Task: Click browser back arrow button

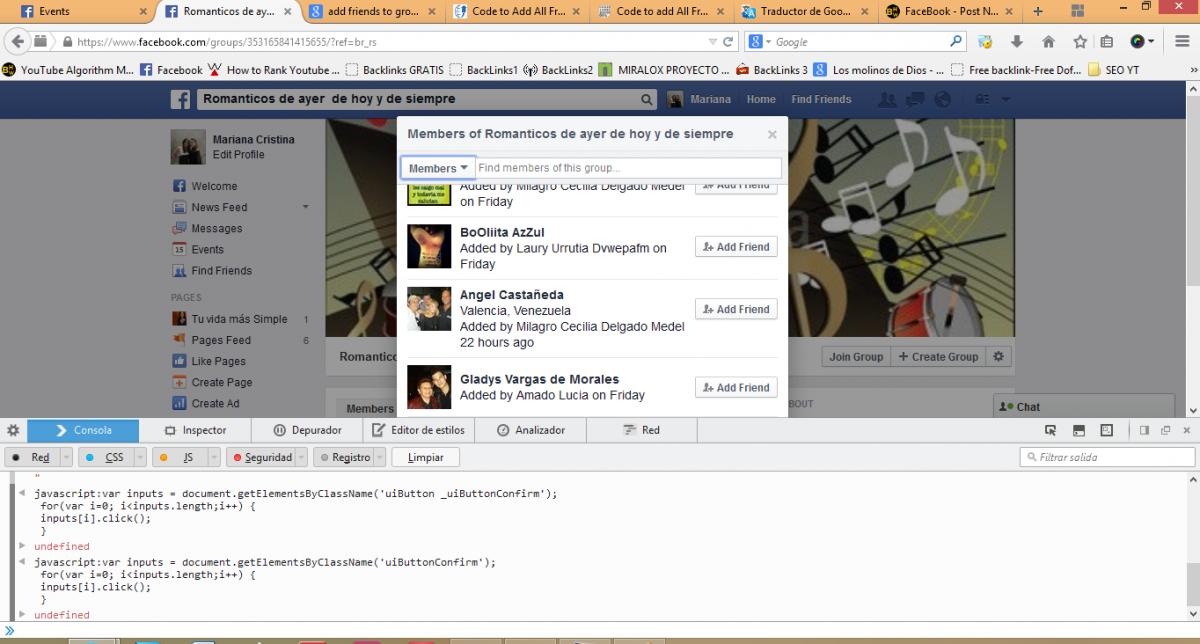Action: click(18, 42)
